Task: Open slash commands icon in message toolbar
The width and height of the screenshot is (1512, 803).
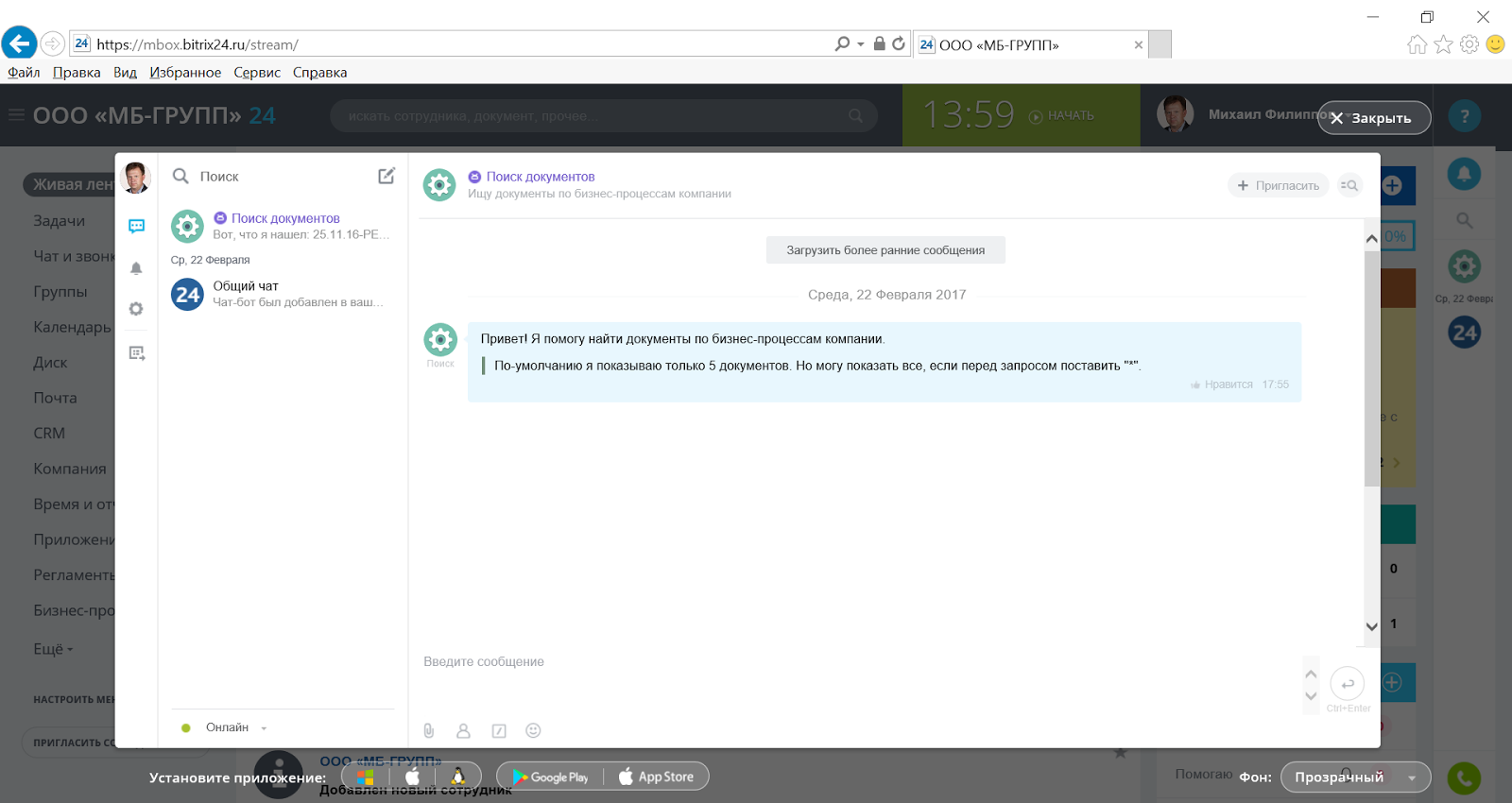Action: (499, 730)
